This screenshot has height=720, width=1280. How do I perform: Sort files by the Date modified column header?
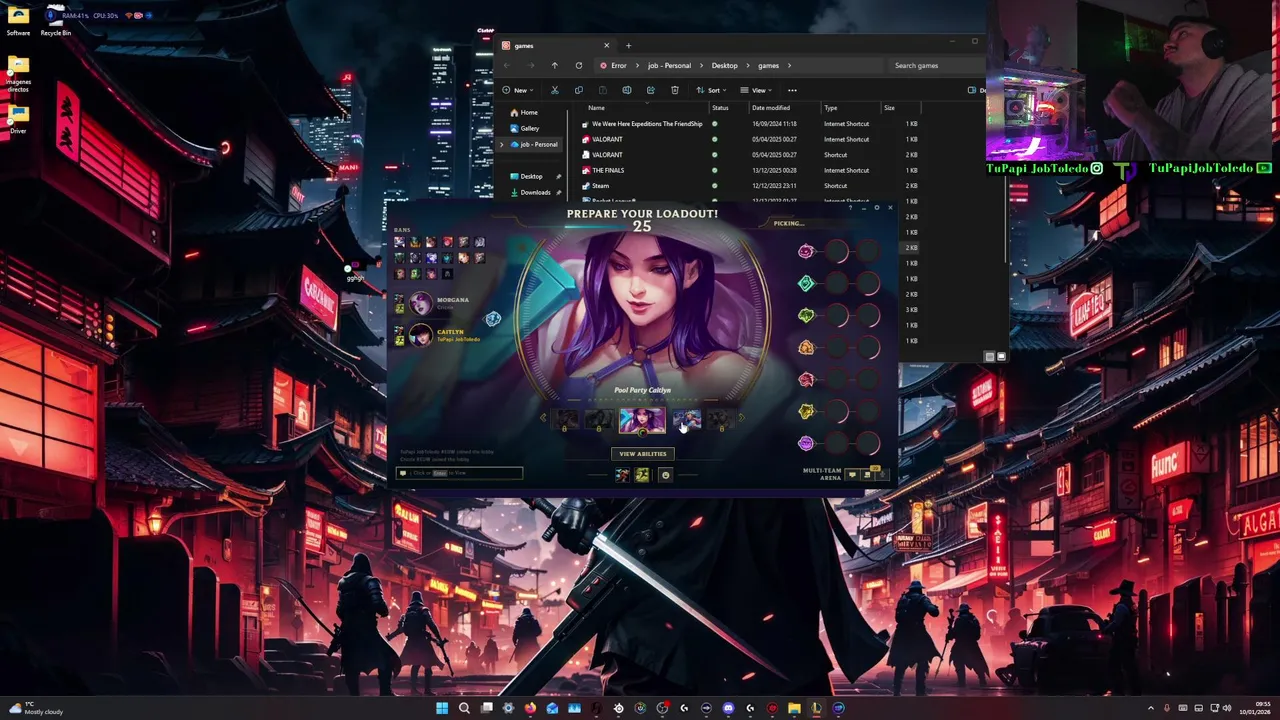771,108
